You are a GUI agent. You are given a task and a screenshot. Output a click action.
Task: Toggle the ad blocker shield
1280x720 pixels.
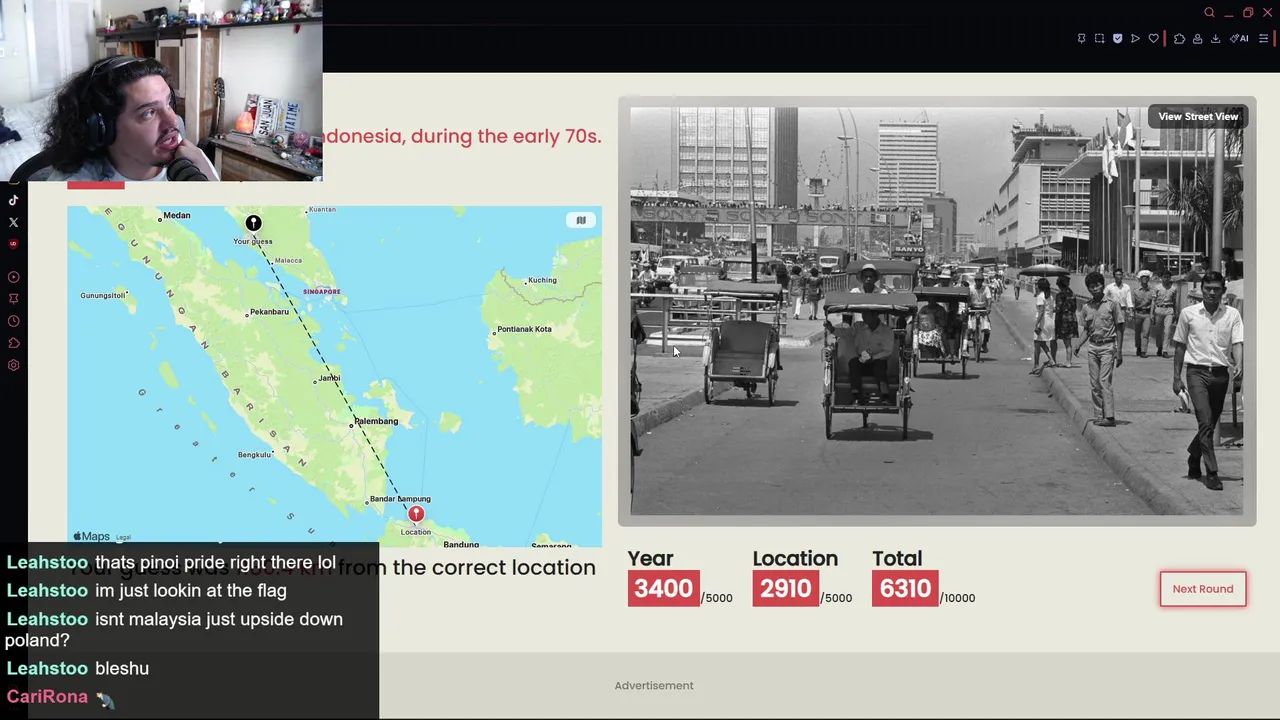point(1117,39)
